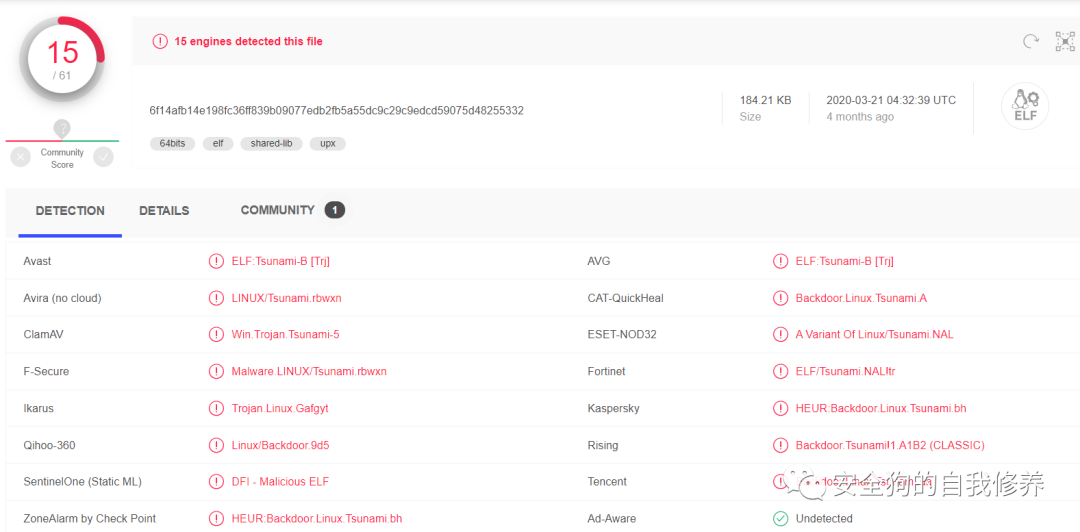This screenshot has width=1080, height=532.
Task: Click the Tencent engine name
Action: [607, 482]
